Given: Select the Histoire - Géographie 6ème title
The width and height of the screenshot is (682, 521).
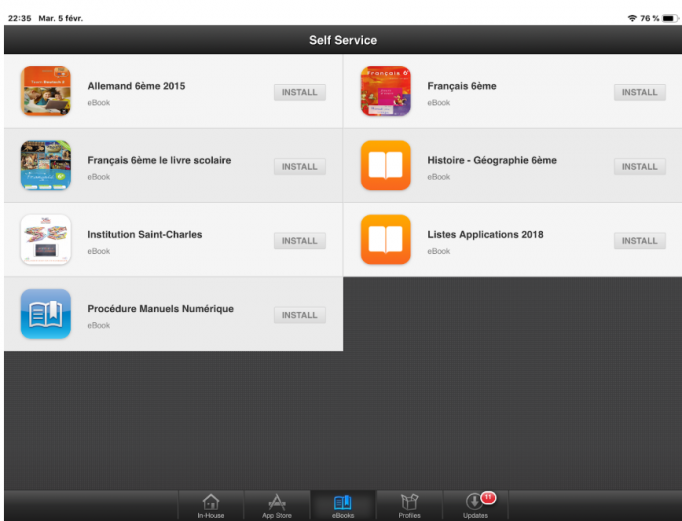Looking at the screenshot, I should [492, 160].
